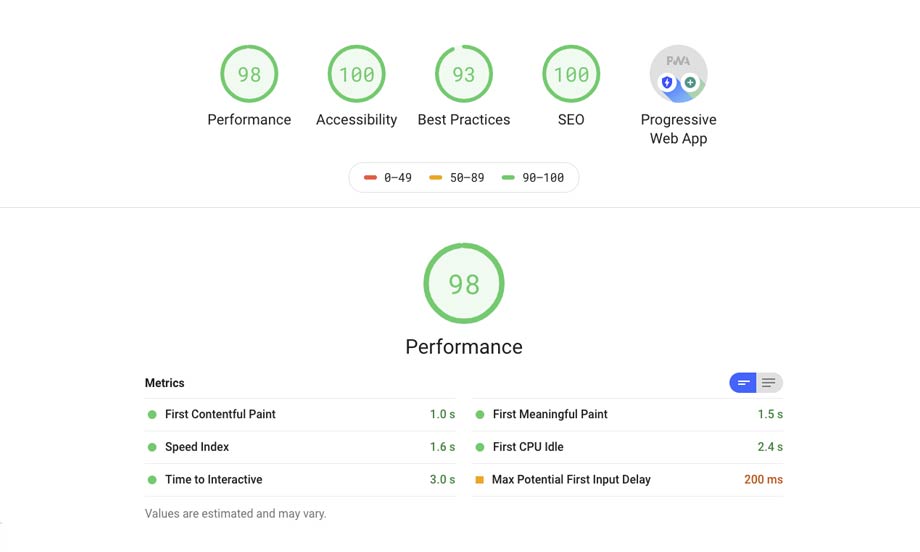
Task: Expand the Time to Interactive metric
Action: point(213,480)
